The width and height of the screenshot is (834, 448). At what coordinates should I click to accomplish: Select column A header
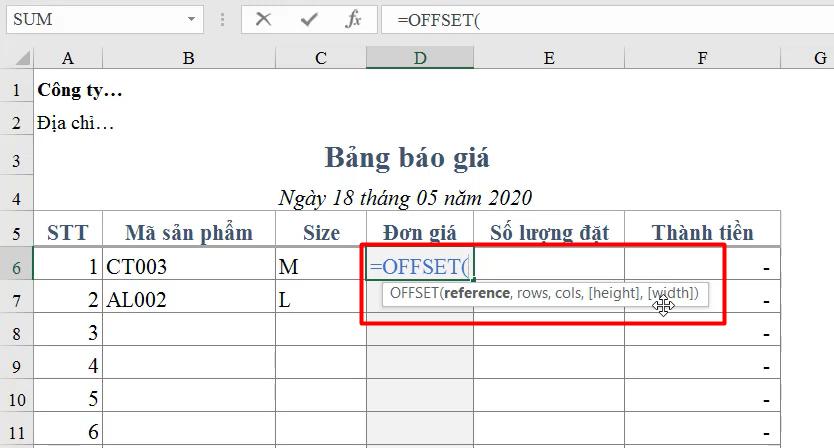68,58
